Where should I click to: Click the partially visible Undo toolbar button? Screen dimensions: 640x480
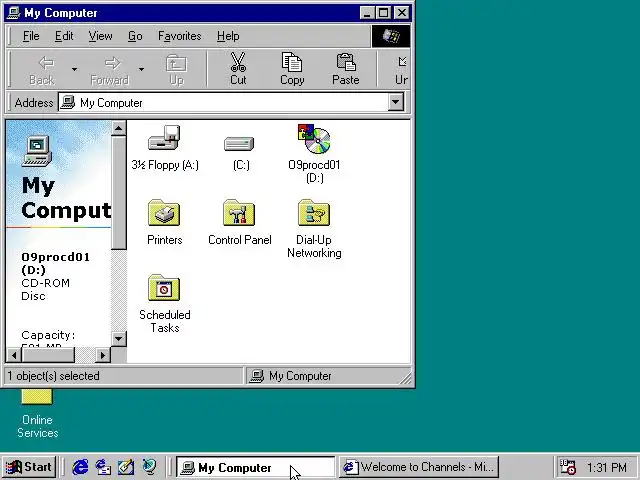(x=401, y=69)
